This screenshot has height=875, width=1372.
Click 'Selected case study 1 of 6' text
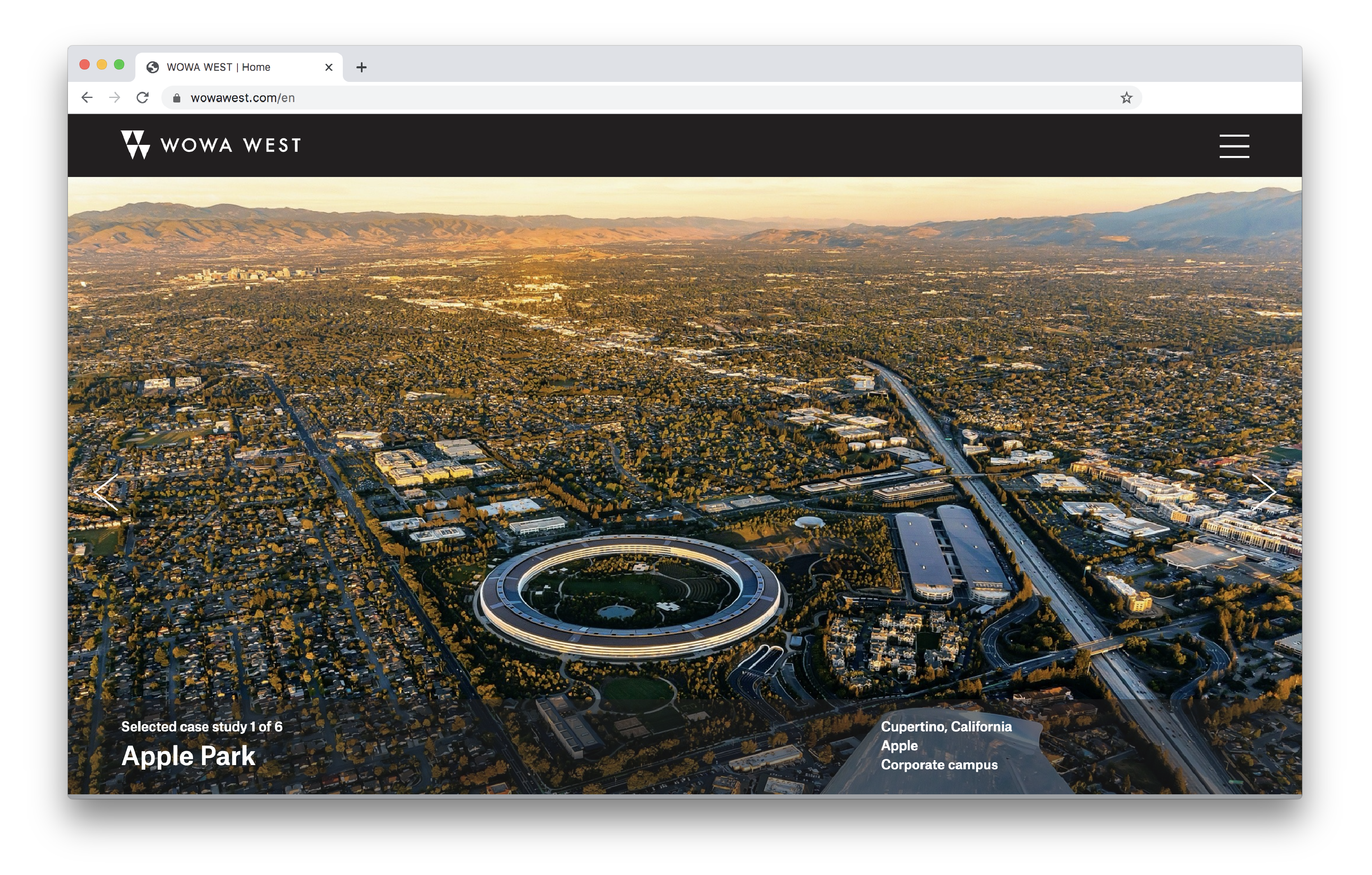pyautogui.click(x=202, y=726)
